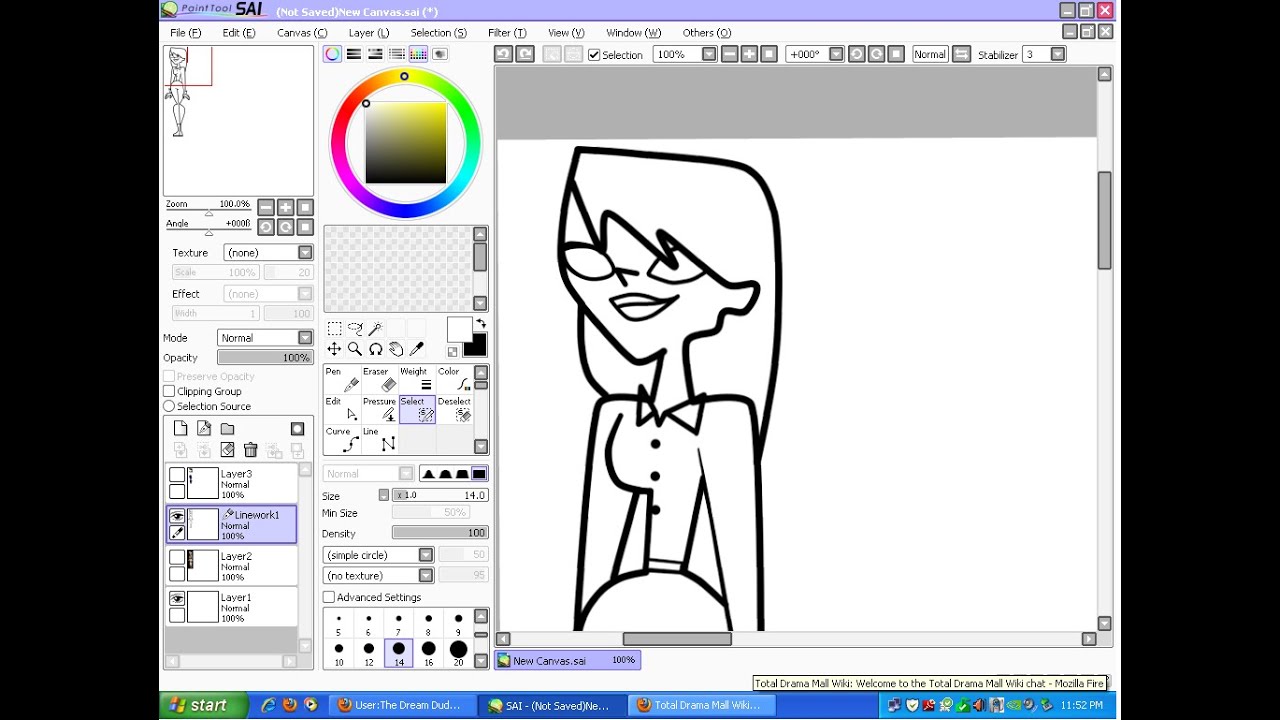
Task: Select the Edit linework tool
Action: [342, 410]
